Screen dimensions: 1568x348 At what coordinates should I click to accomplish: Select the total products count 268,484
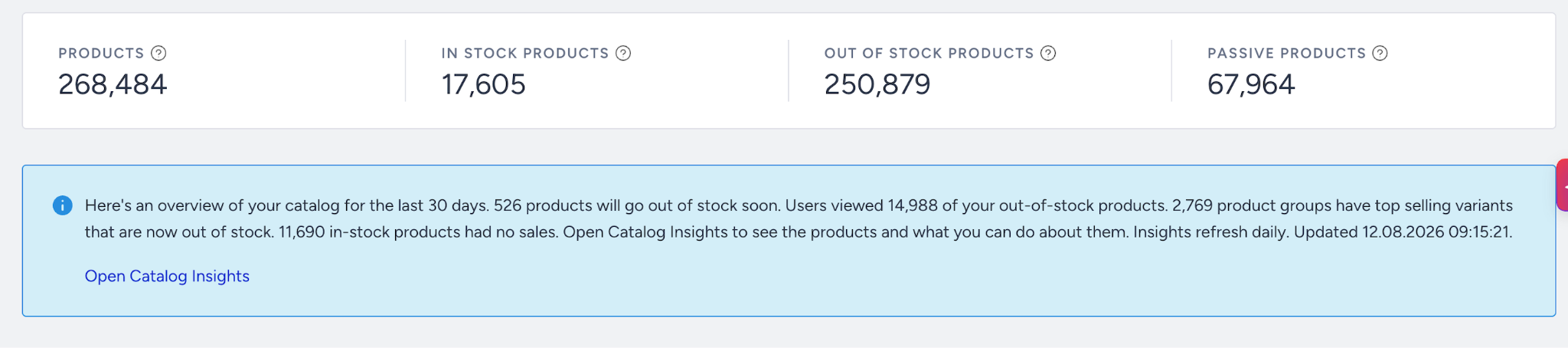(113, 84)
